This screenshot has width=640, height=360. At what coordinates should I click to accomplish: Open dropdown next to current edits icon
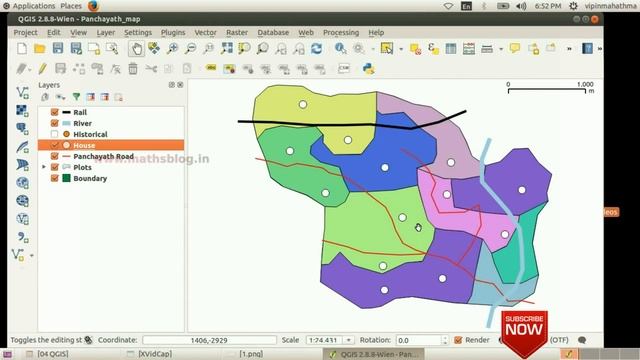point(30,69)
